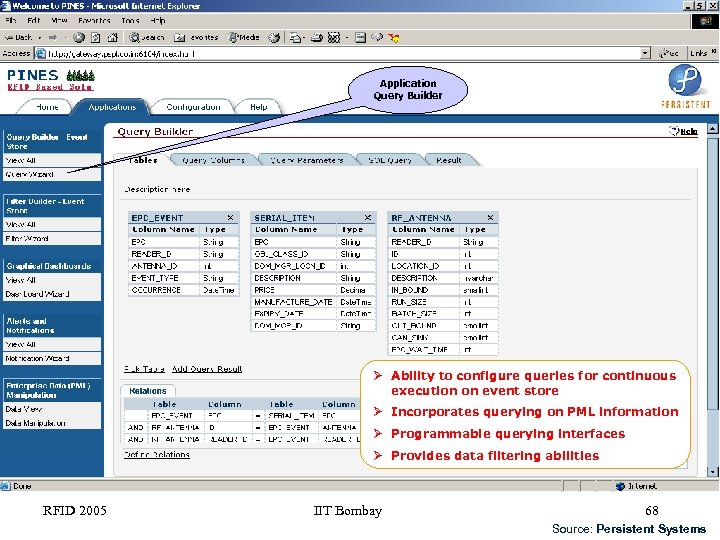This screenshot has width=720, height=540.
Task: Open the Back button history dropdown
Action: tap(40, 38)
